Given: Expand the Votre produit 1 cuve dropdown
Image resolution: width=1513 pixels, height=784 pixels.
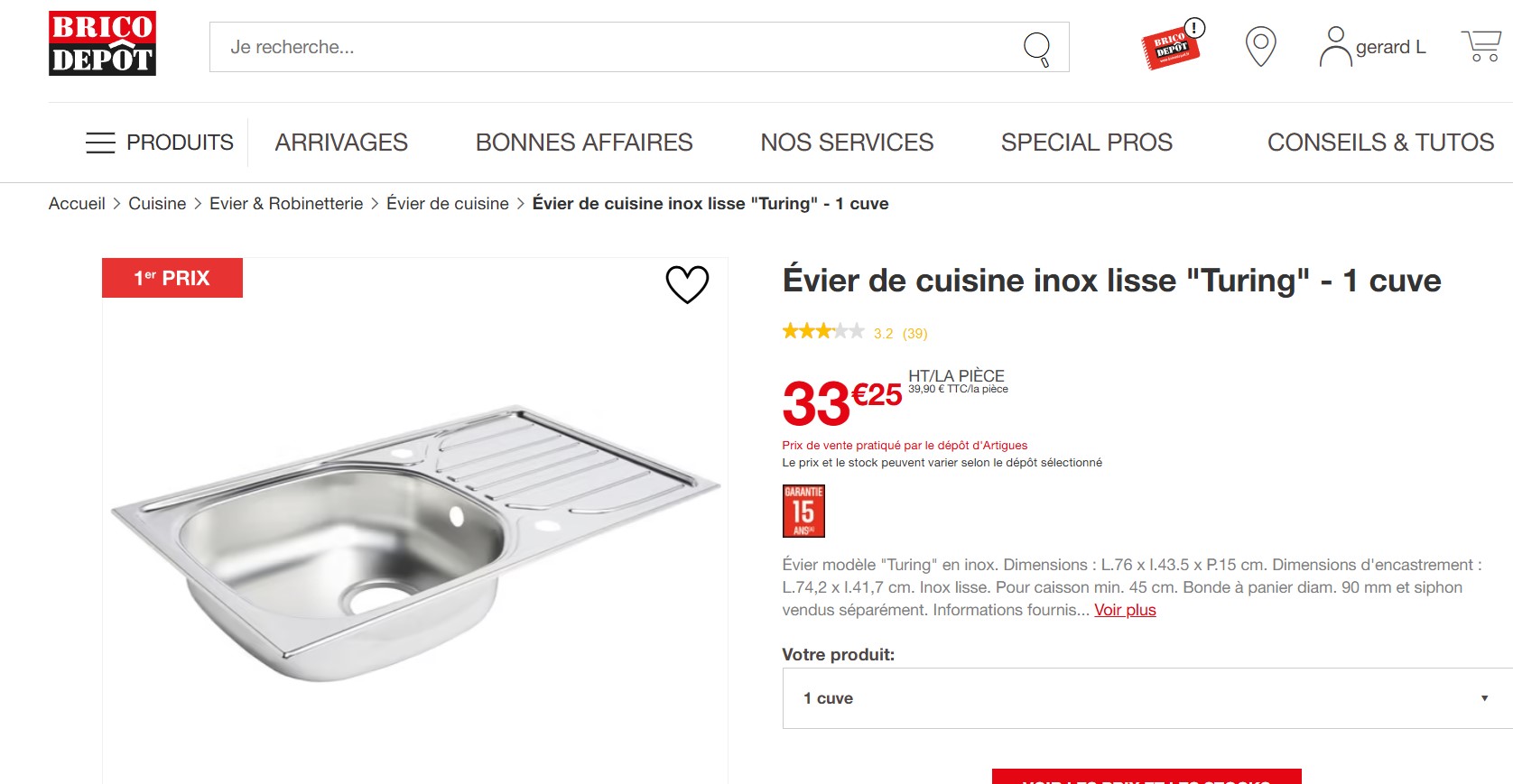Looking at the screenshot, I should (x=1147, y=698).
